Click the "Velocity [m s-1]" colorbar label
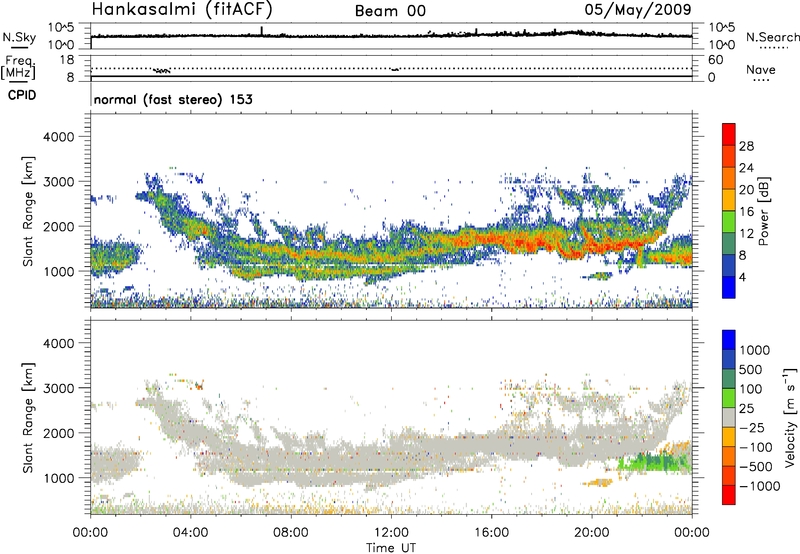 [790, 417]
